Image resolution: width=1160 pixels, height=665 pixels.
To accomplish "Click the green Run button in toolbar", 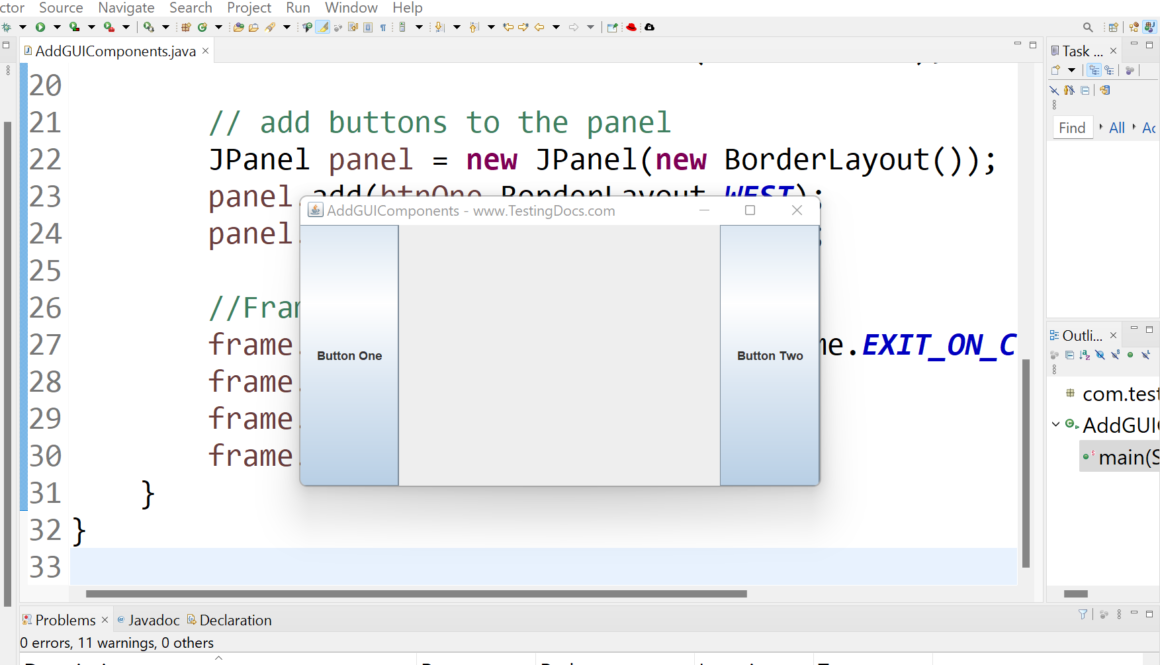I will [40, 27].
